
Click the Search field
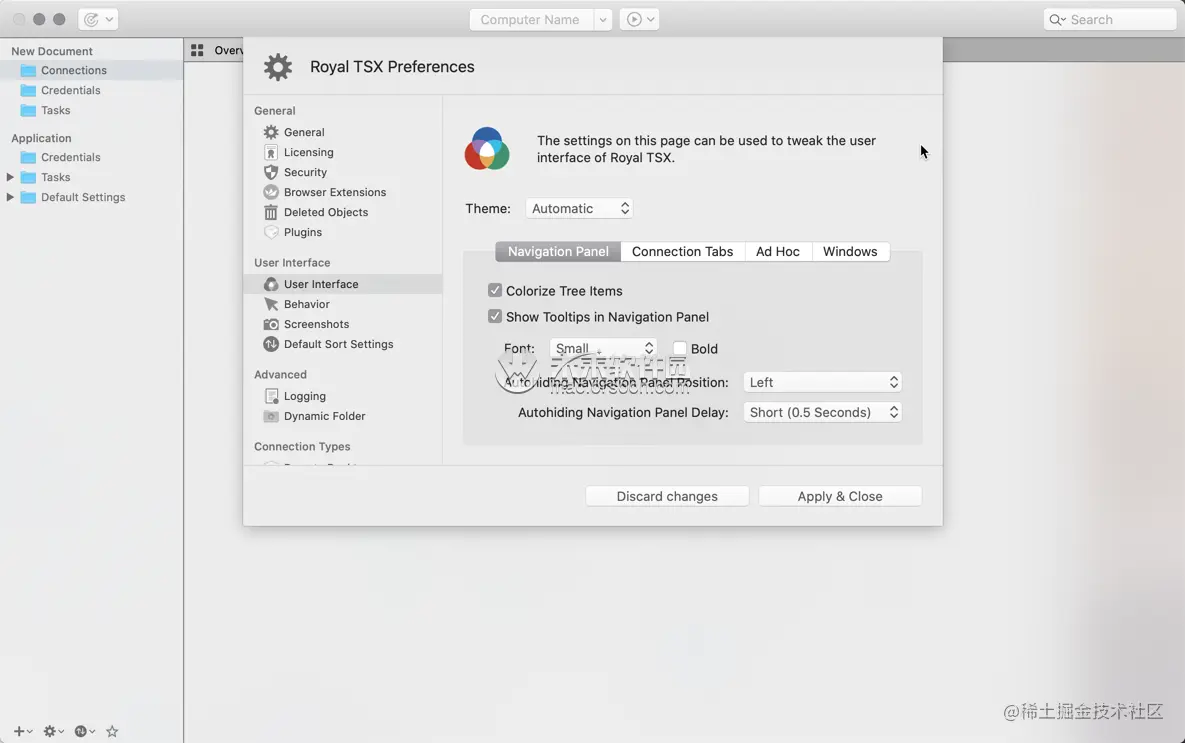tap(1109, 20)
